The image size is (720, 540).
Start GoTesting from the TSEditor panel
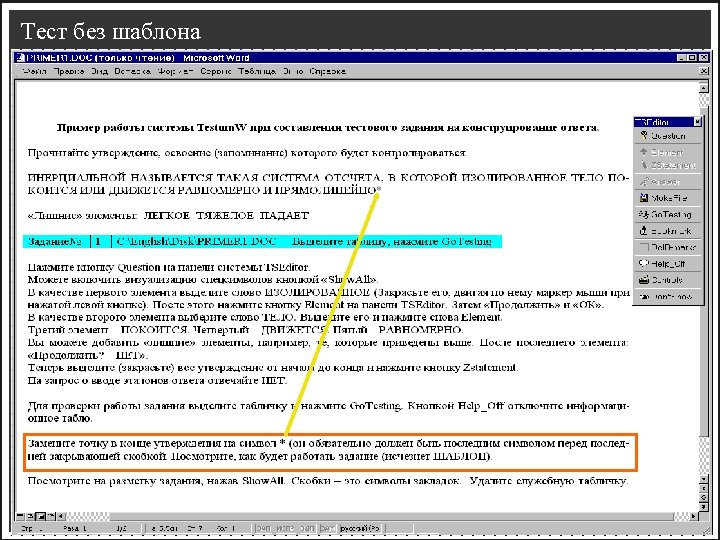coord(667,214)
